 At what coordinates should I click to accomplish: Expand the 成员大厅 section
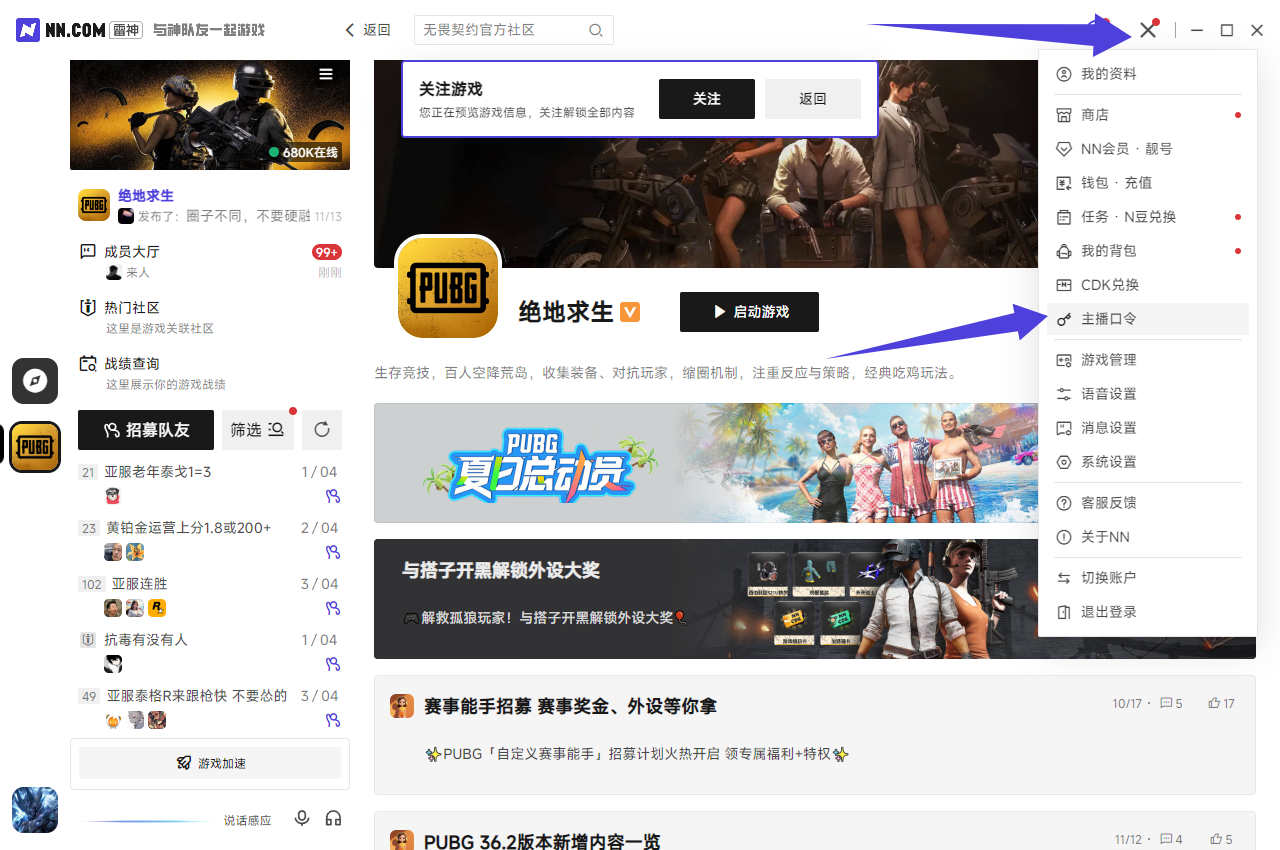coord(132,252)
